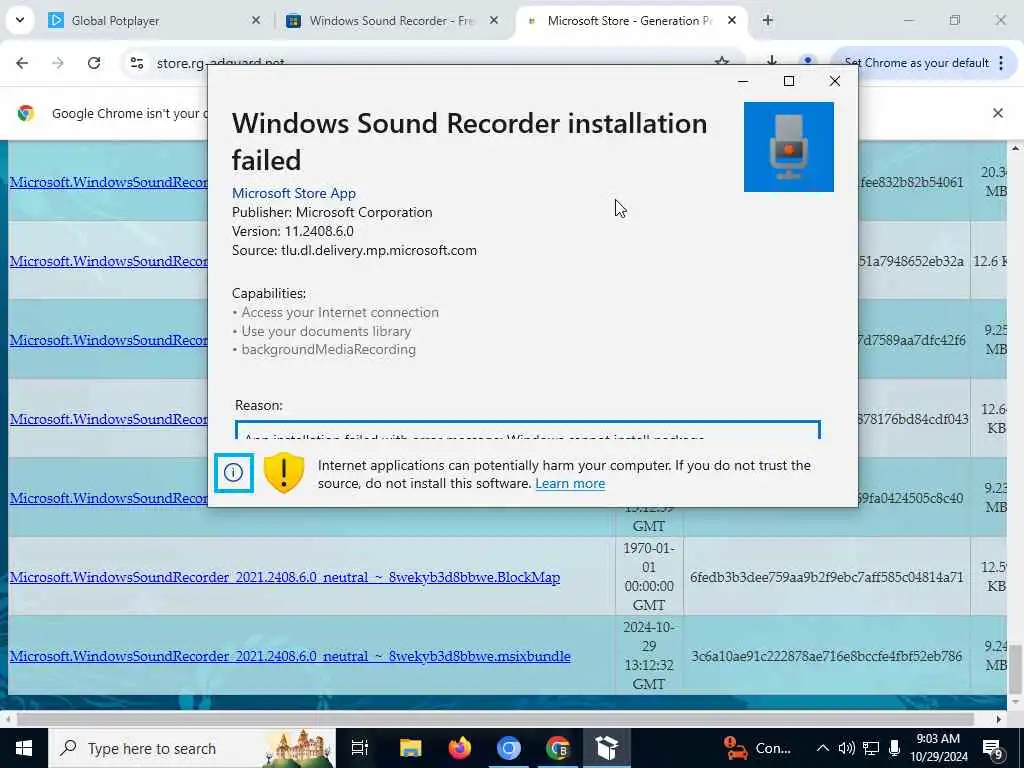Click the volume speaker tray icon

(x=846, y=748)
